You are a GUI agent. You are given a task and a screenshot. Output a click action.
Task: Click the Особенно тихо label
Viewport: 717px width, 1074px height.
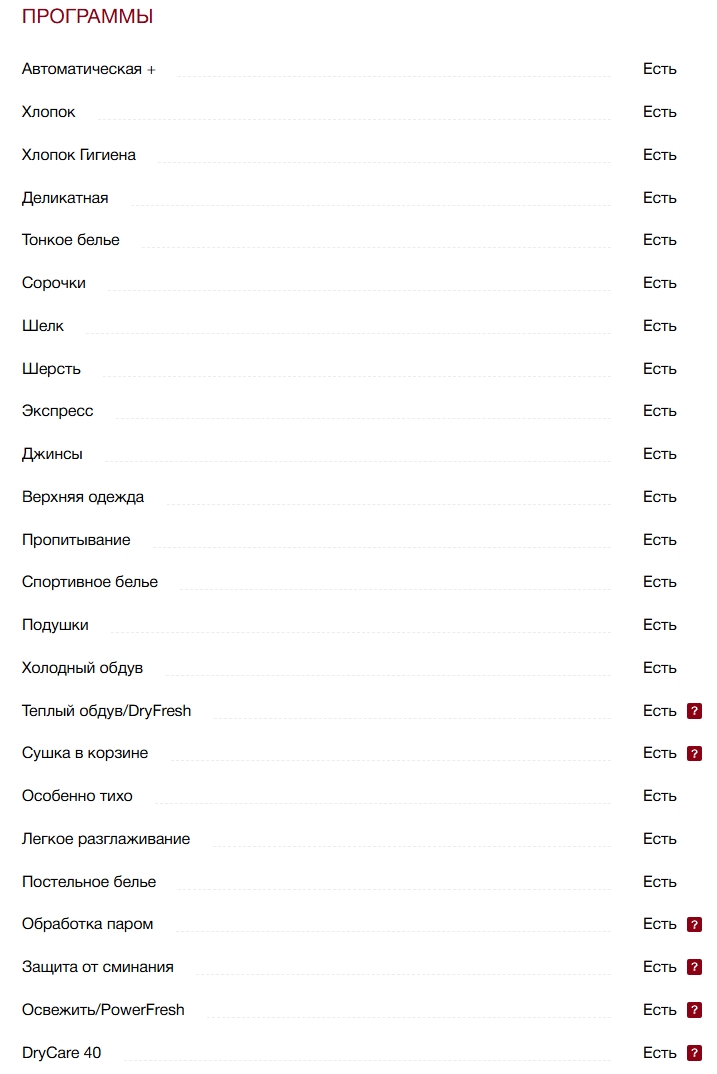pos(77,796)
